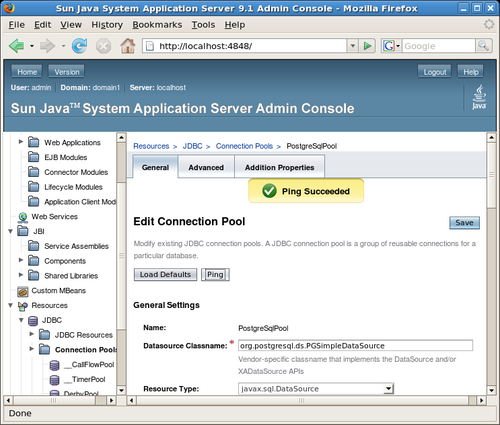Click the Java logo in the header

tap(479, 97)
